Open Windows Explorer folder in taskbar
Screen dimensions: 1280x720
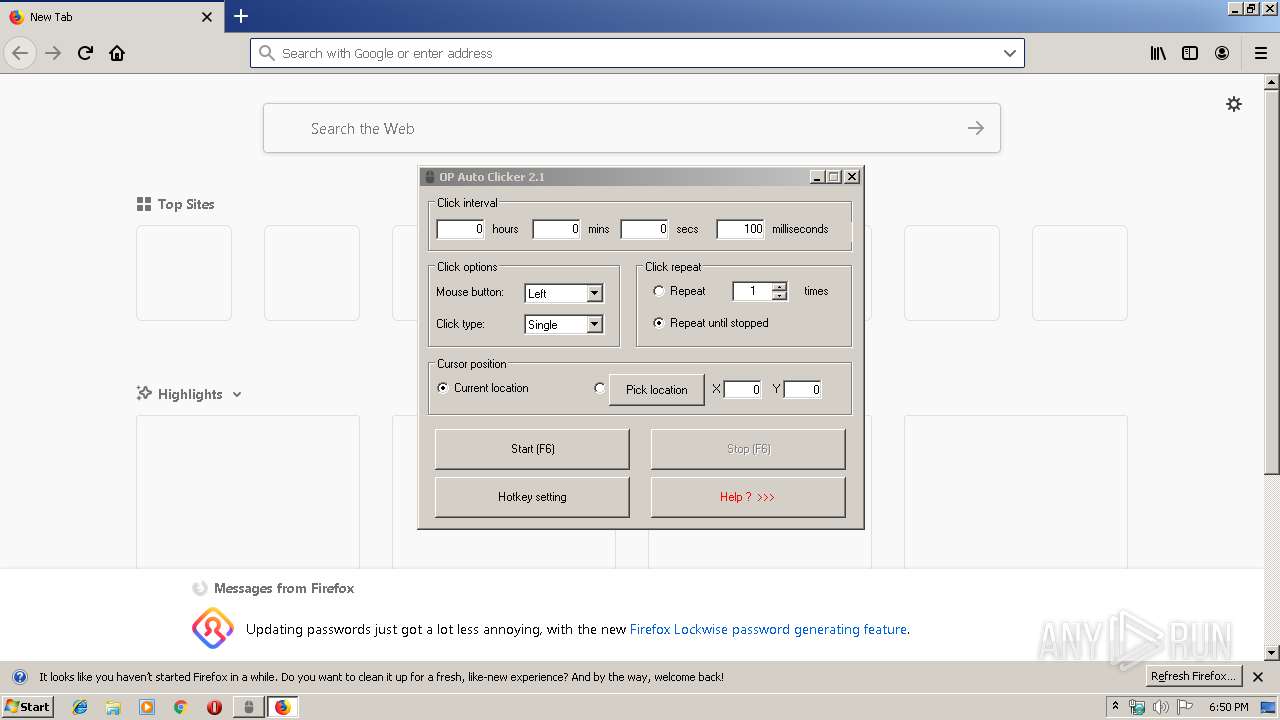pos(113,707)
